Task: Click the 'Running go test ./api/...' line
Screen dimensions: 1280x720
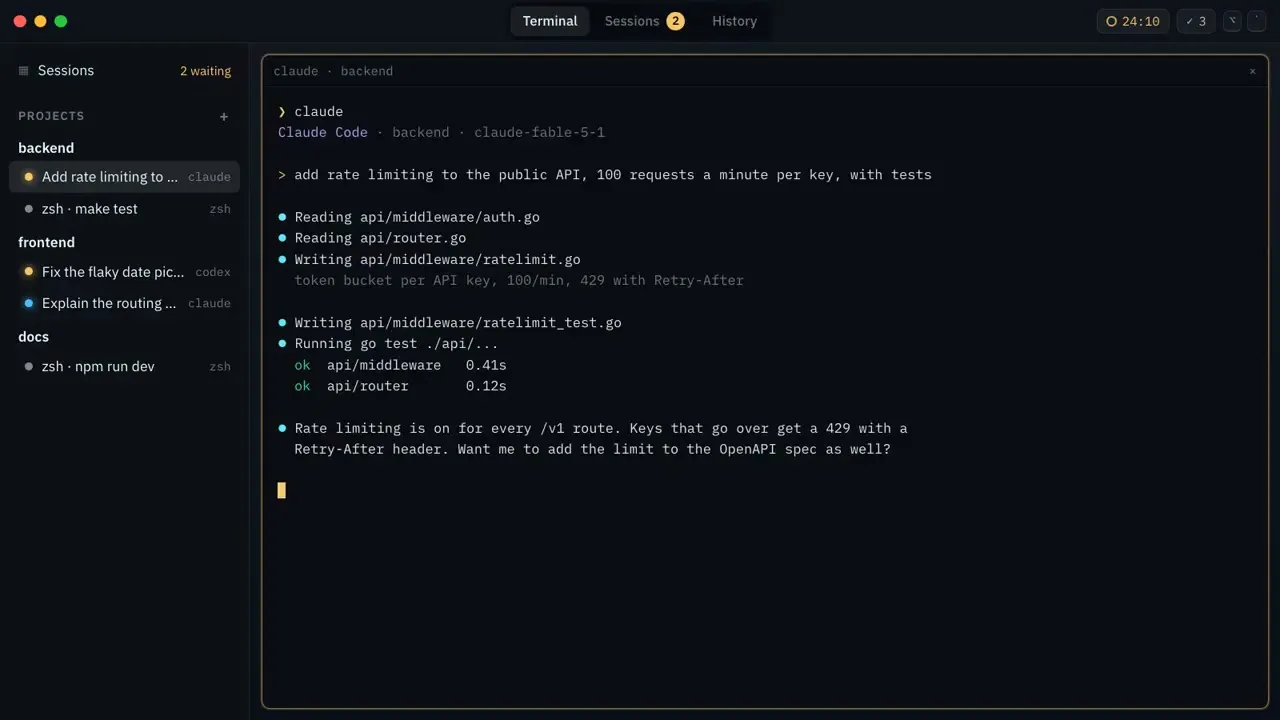Action: pos(388,344)
